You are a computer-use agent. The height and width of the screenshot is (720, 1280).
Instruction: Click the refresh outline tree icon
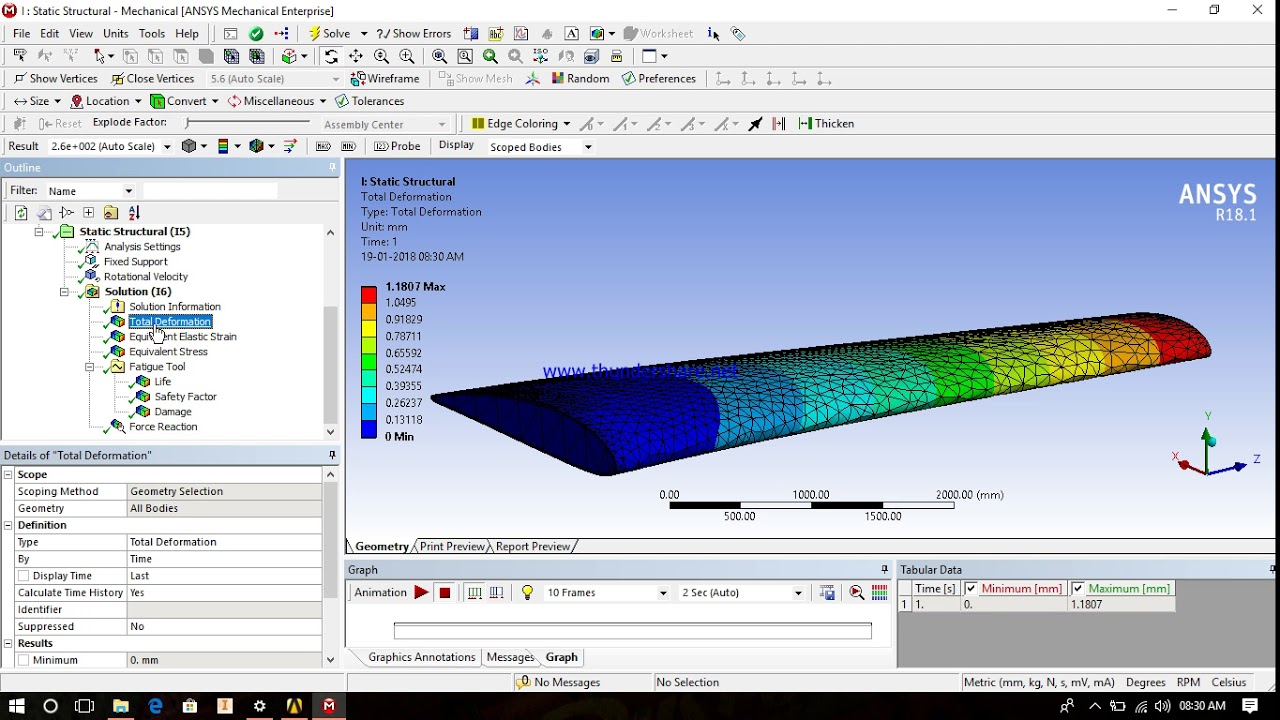(21, 212)
